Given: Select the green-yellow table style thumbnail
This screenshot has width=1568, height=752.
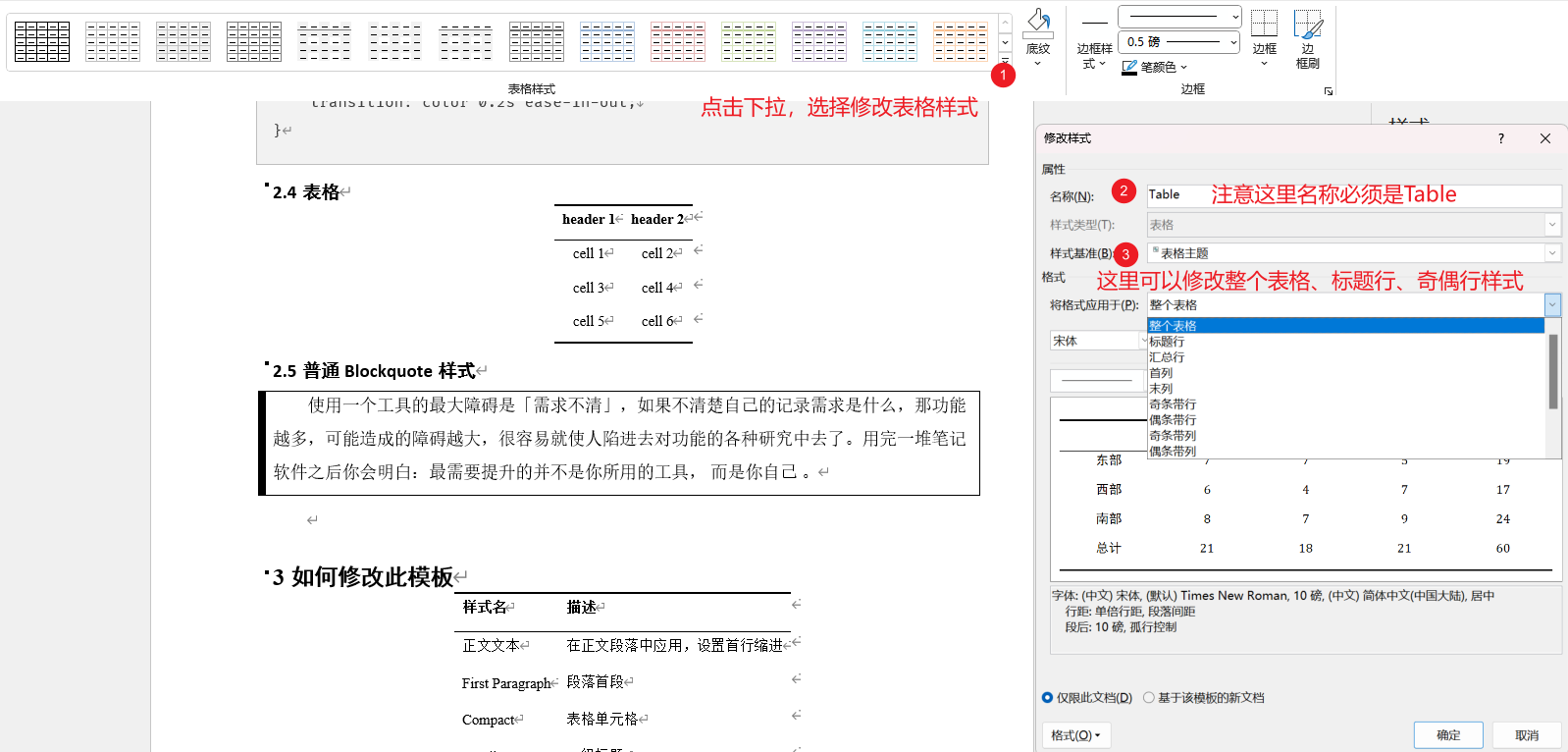Looking at the screenshot, I should (x=749, y=41).
